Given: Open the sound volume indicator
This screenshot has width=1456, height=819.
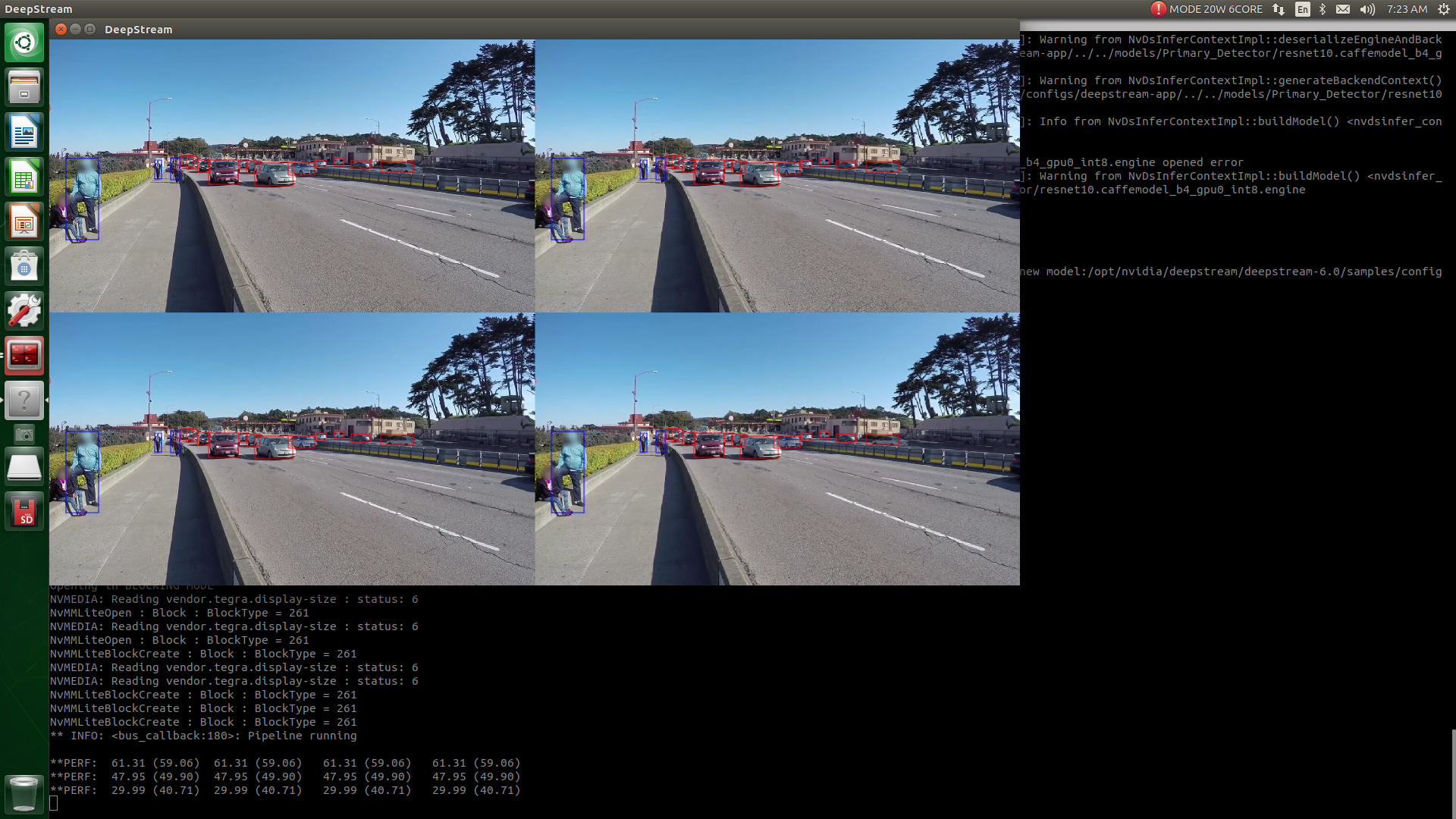Looking at the screenshot, I should point(1367,9).
